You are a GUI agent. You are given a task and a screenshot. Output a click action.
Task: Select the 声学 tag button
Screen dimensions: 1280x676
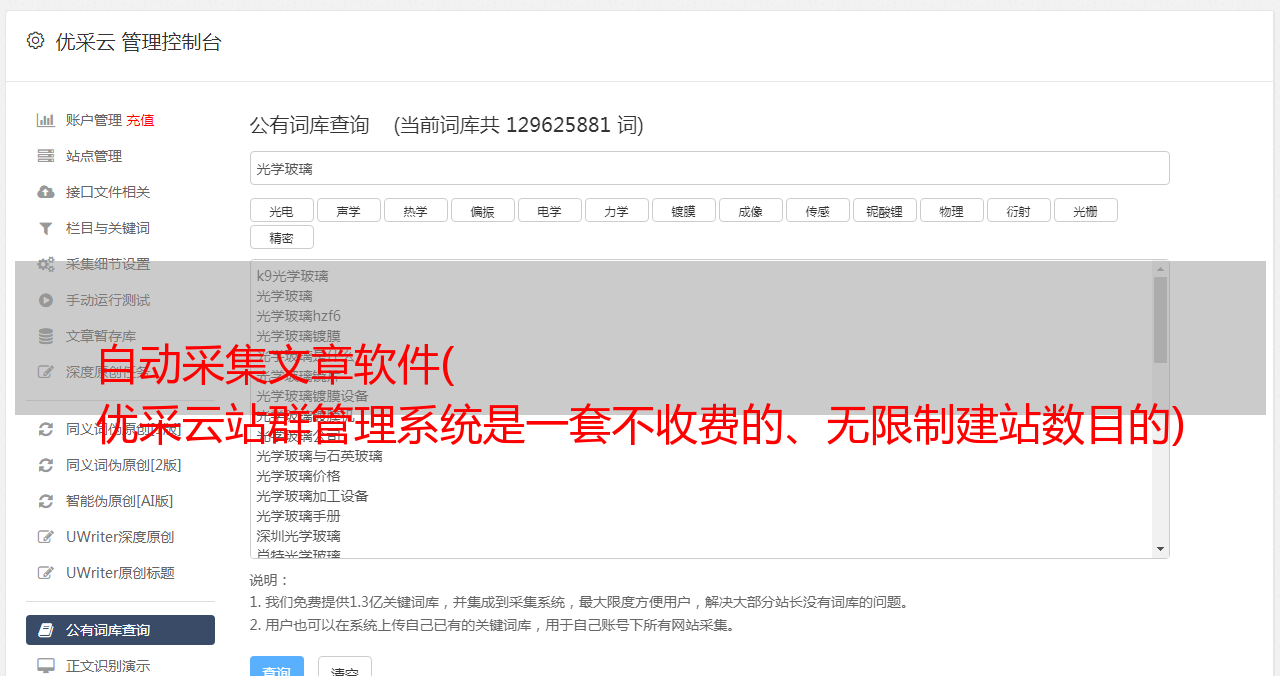point(349,210)
